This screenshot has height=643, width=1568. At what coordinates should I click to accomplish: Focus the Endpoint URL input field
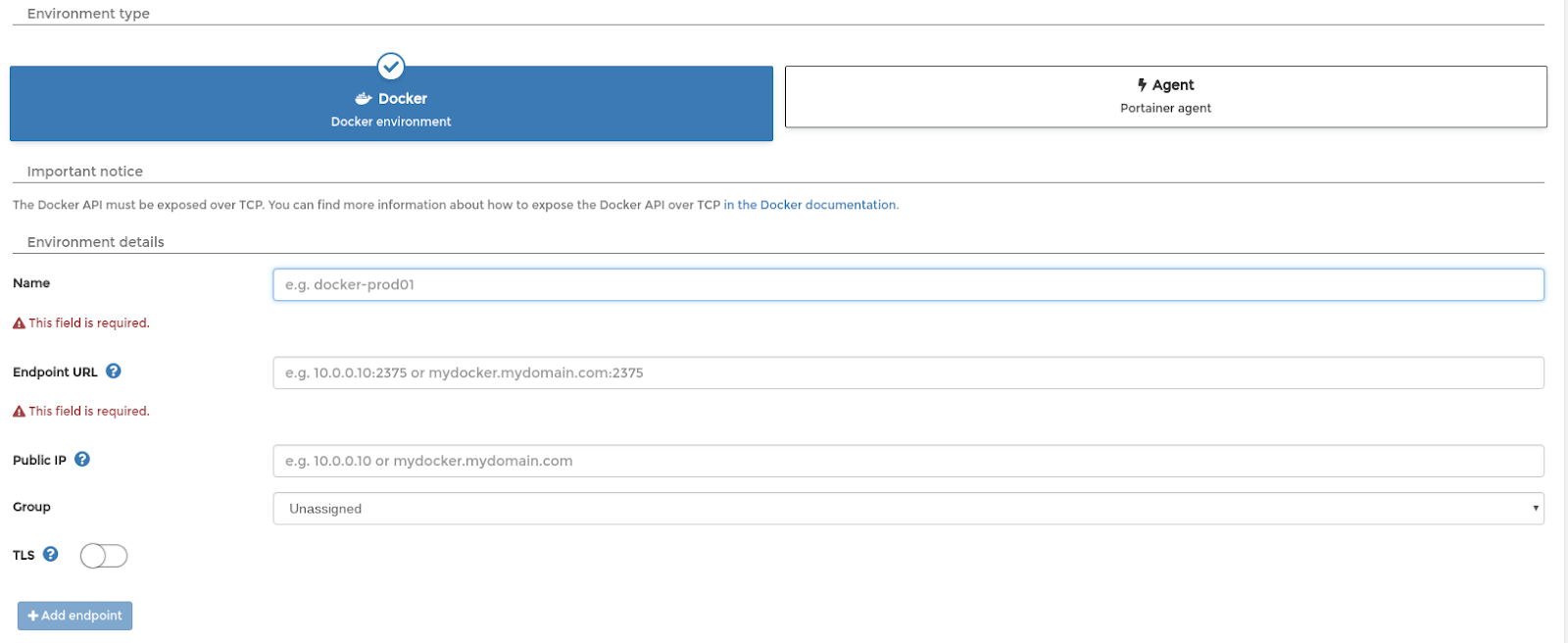click(x=908, y=373)
